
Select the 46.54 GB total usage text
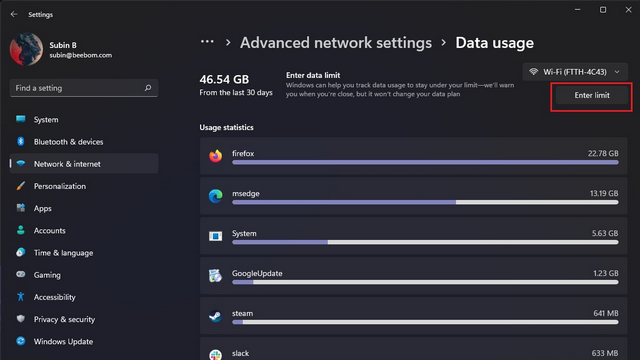coord(224,79)
